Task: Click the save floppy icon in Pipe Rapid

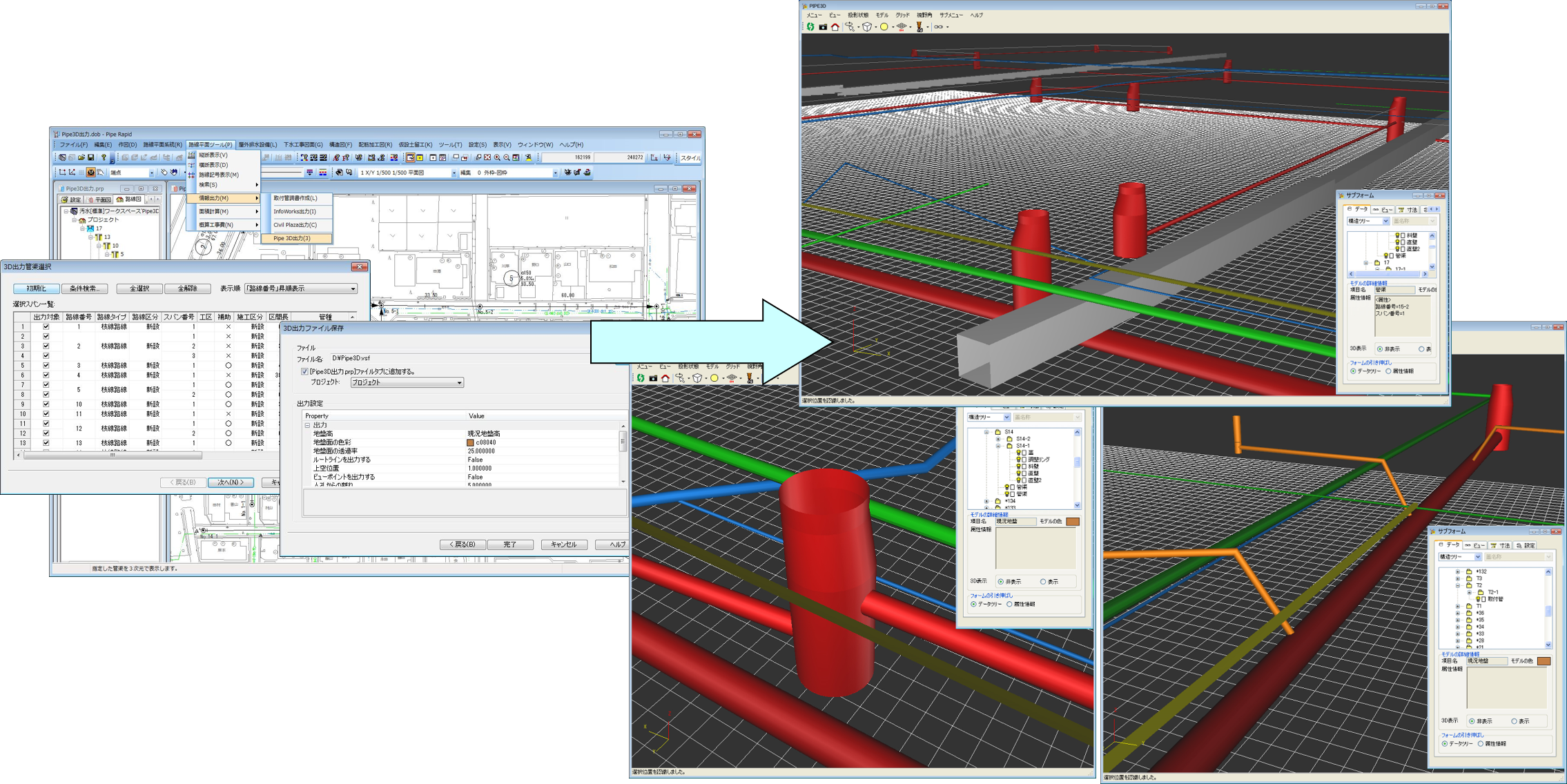Action: coord(90,157)
